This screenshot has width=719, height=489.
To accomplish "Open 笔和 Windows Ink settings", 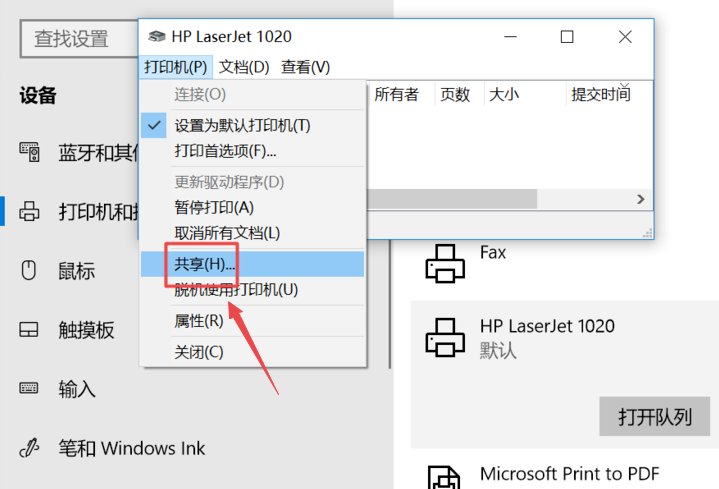I will (131, 448).
